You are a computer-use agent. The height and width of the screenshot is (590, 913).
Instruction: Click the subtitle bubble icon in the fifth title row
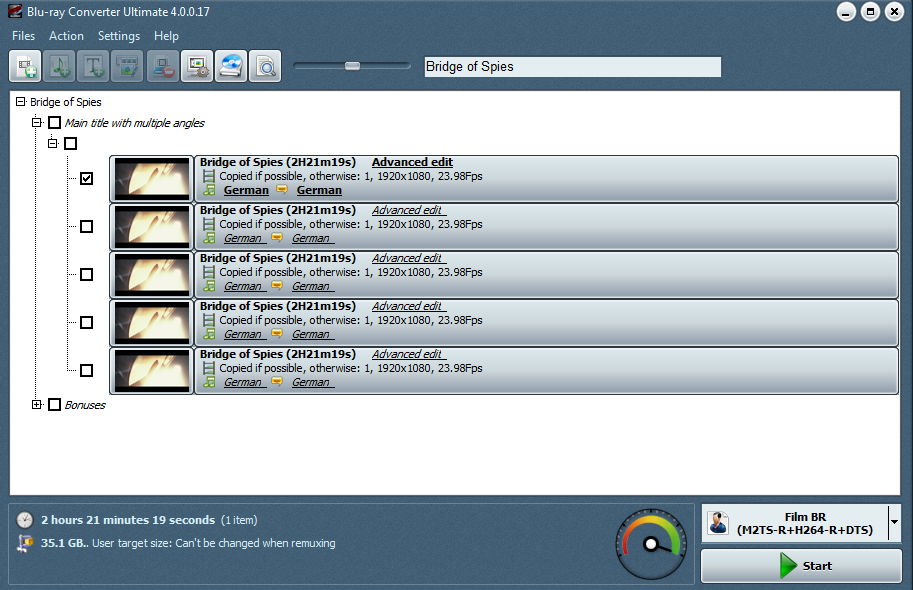(x=277, y=381)
